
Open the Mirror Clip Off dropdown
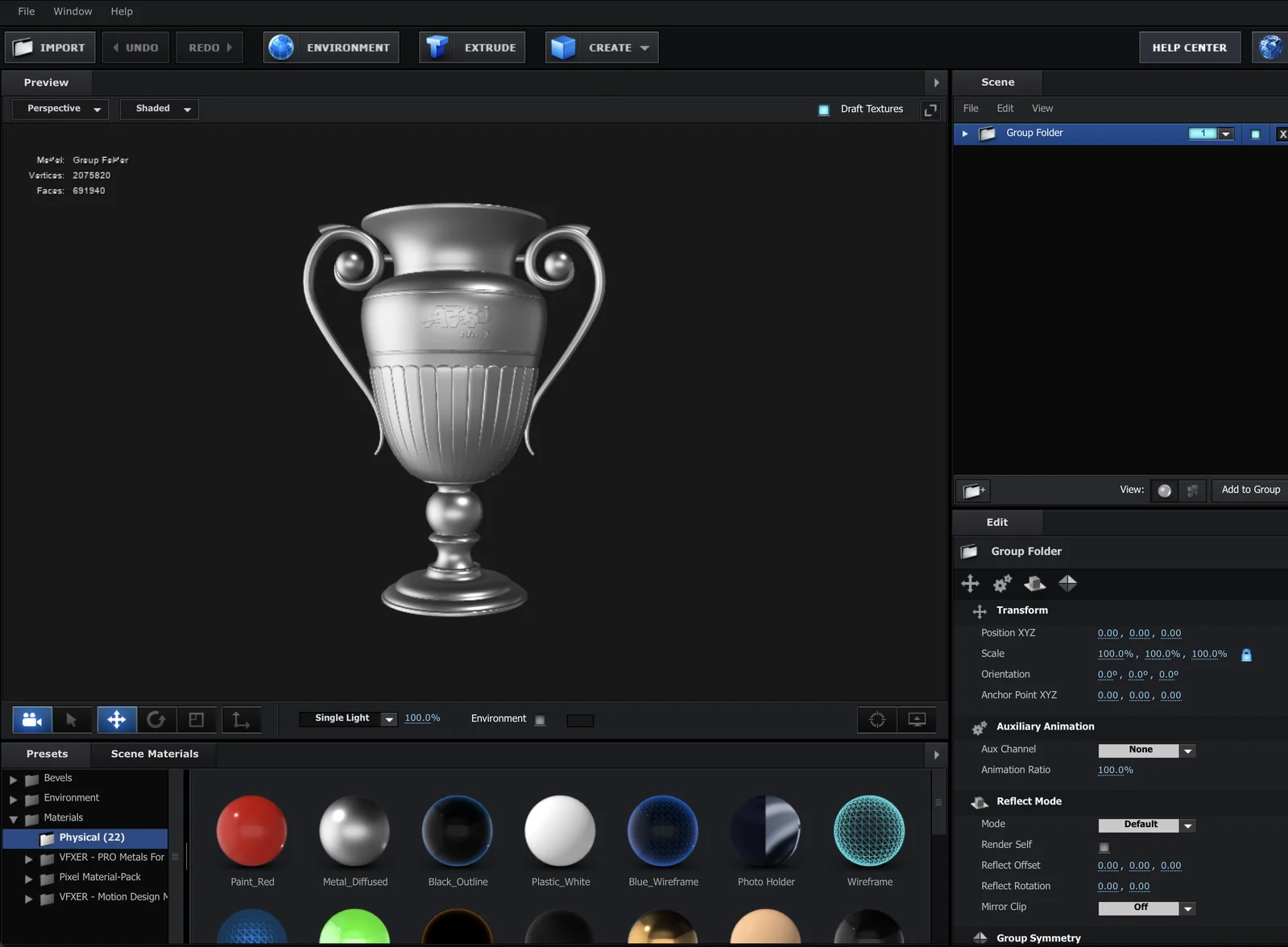pyautogui.click(x=1146, y=908)
